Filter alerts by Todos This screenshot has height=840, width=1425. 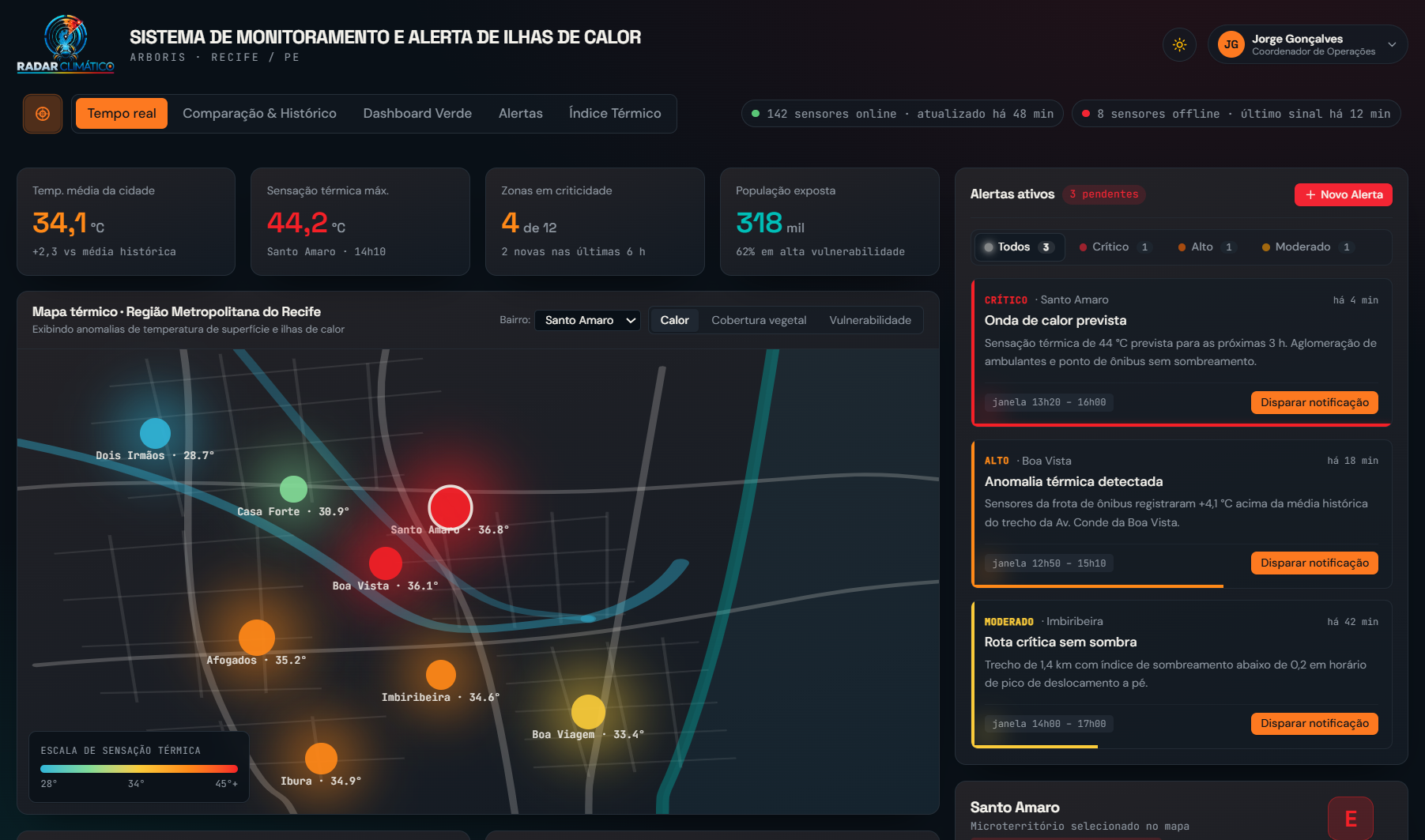[1020, 247]
